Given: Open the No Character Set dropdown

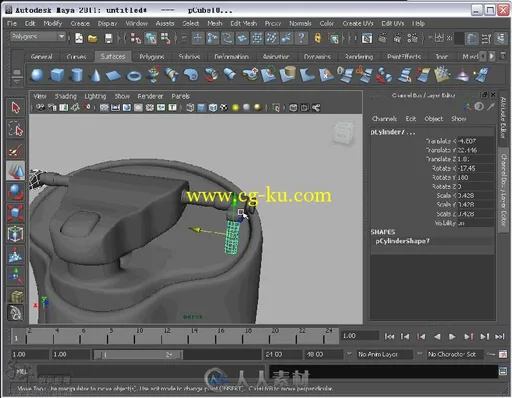Looking at the screenshot, I should [x=455, y=354].
